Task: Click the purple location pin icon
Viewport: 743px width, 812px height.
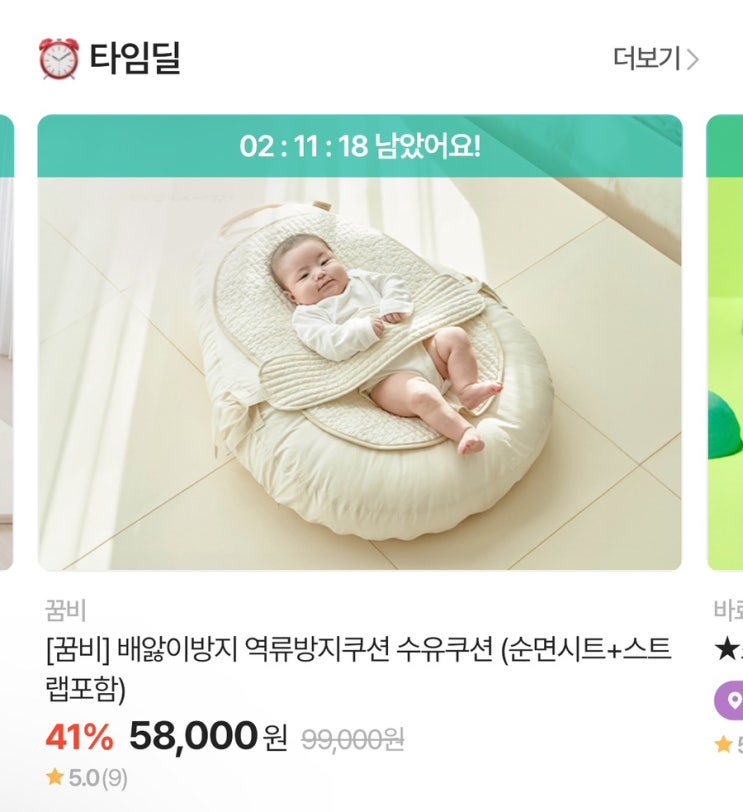Action: tap(733, 699)
